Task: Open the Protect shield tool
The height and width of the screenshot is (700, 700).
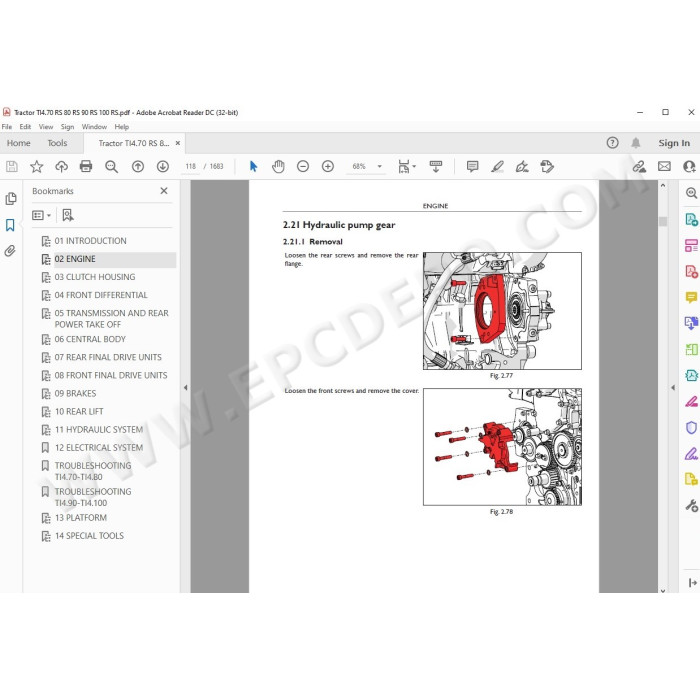Action: tap(691, 428)
